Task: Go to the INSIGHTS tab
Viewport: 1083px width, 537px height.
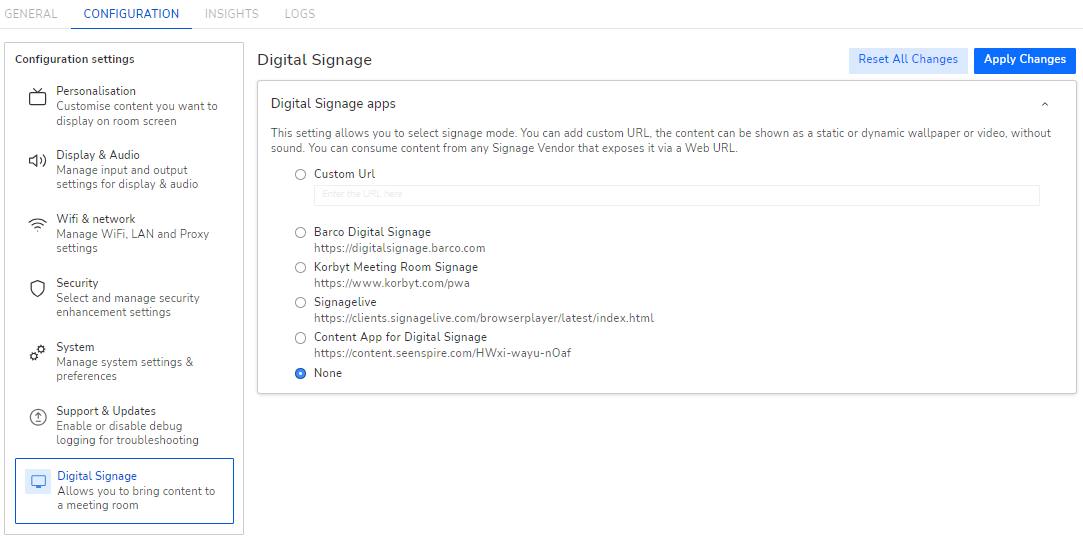Action: pos(232,14)
